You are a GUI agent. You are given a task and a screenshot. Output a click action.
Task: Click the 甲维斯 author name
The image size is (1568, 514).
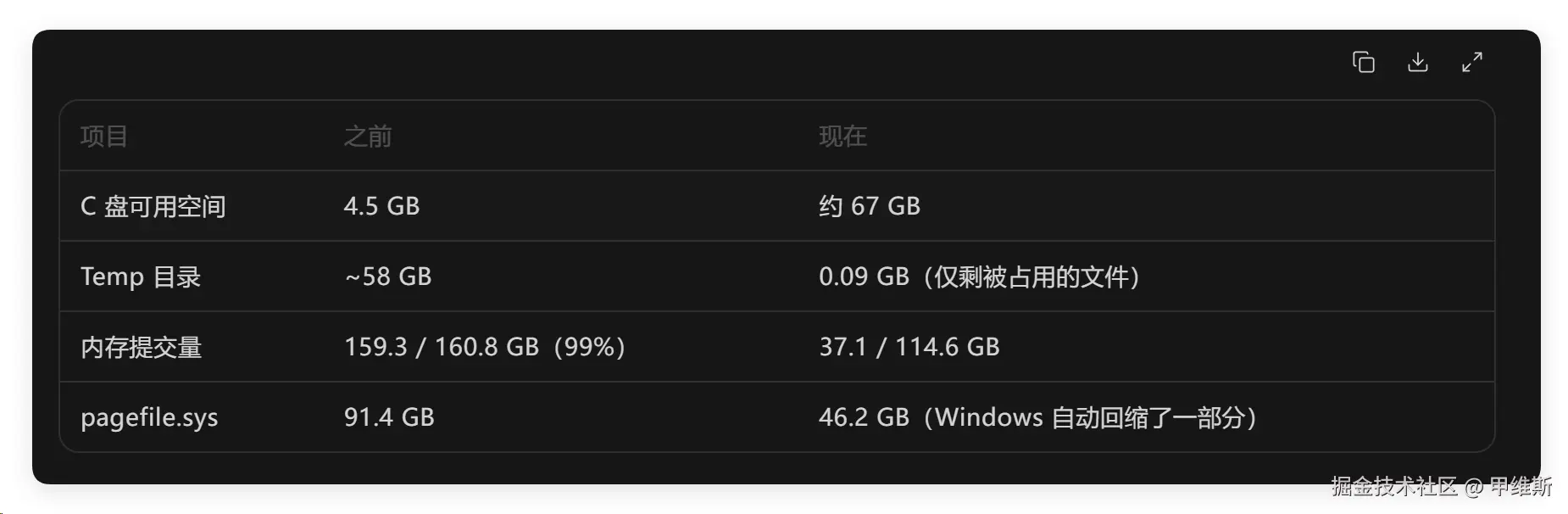[x=1521, y=486]
